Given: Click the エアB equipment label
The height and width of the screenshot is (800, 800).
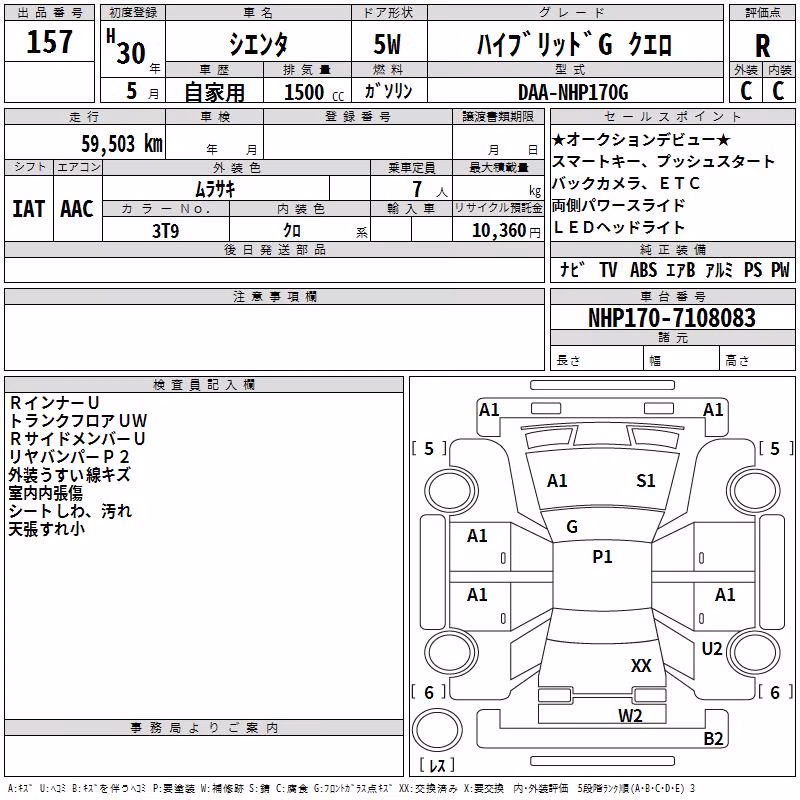Looking at the screenshot, I should point(681,269).
